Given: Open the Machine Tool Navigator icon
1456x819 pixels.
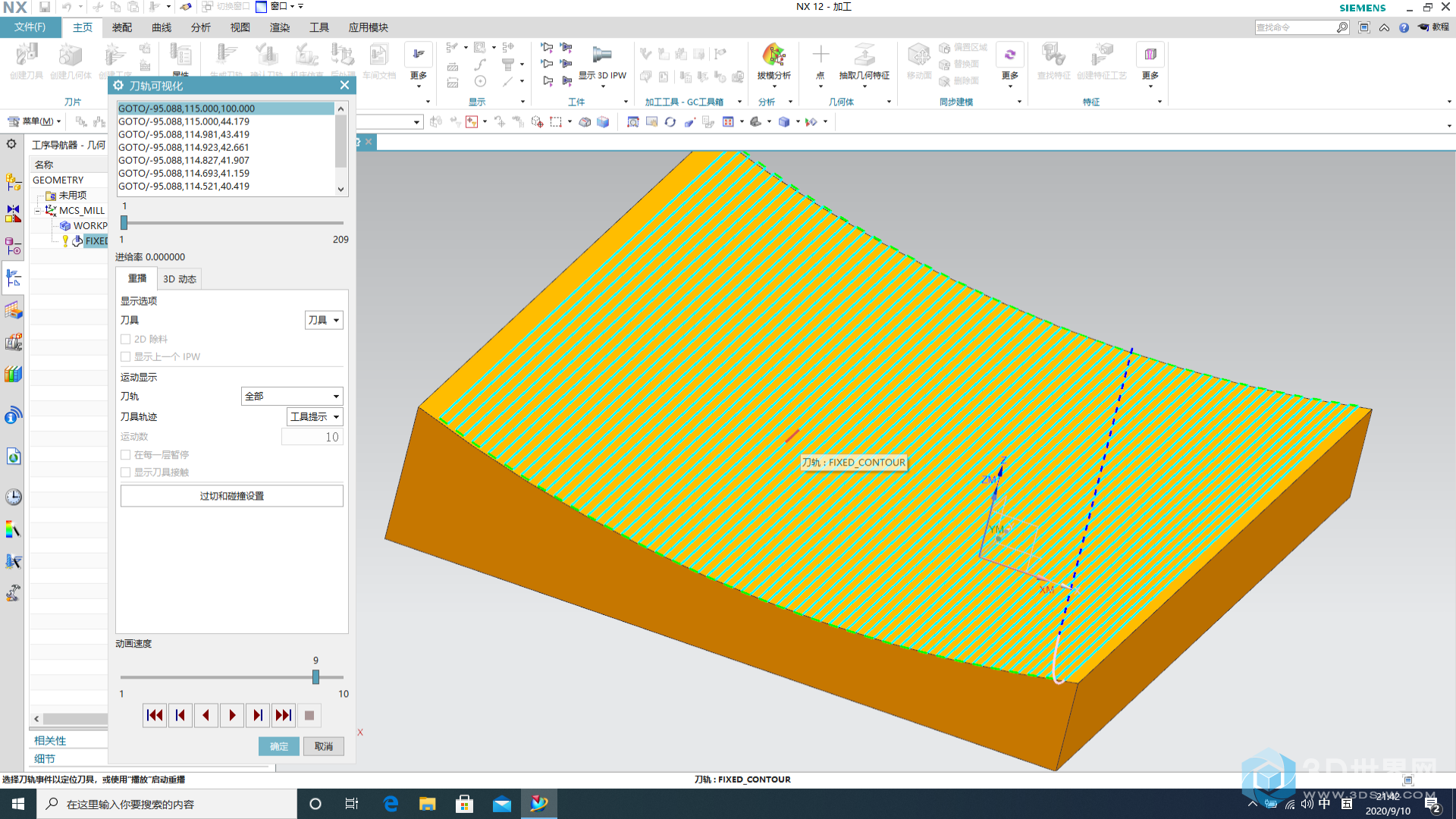Looking at the screenshot, I should [x=13, y=342].
